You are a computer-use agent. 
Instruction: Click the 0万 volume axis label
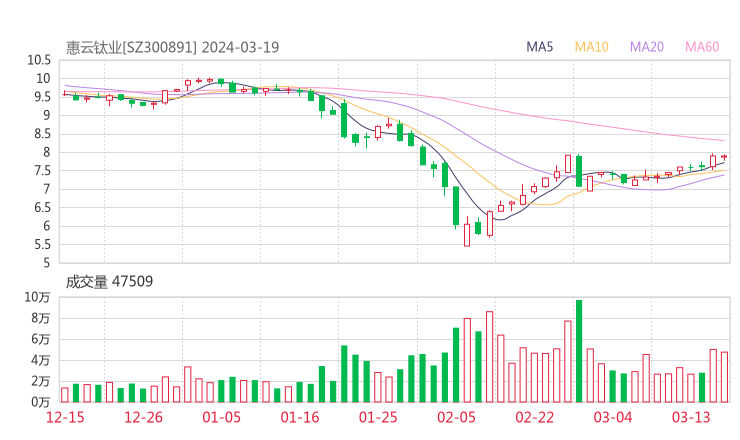click(x=41, y=402)
